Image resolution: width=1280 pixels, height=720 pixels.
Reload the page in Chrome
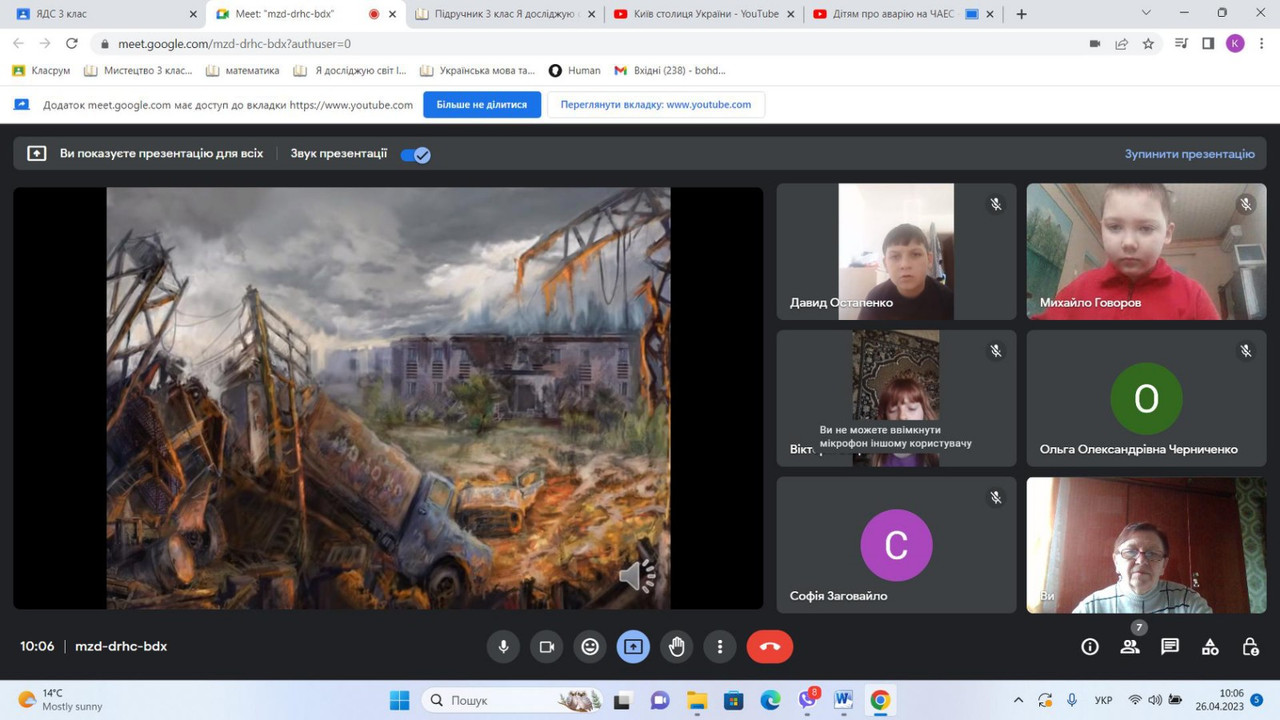[x=72, y=44]
